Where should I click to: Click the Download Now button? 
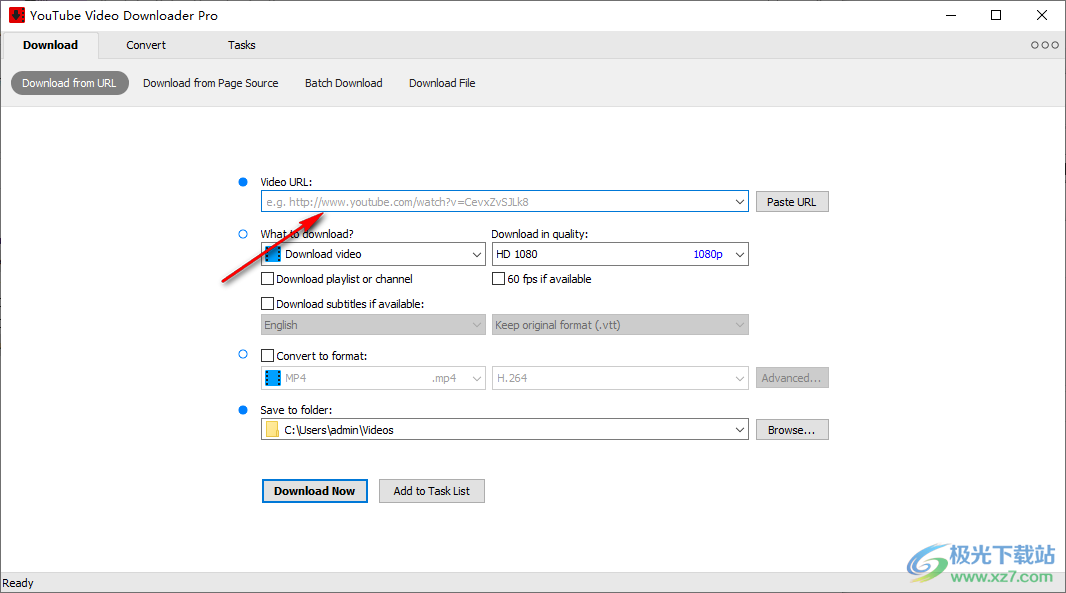[x=315, y=491]
